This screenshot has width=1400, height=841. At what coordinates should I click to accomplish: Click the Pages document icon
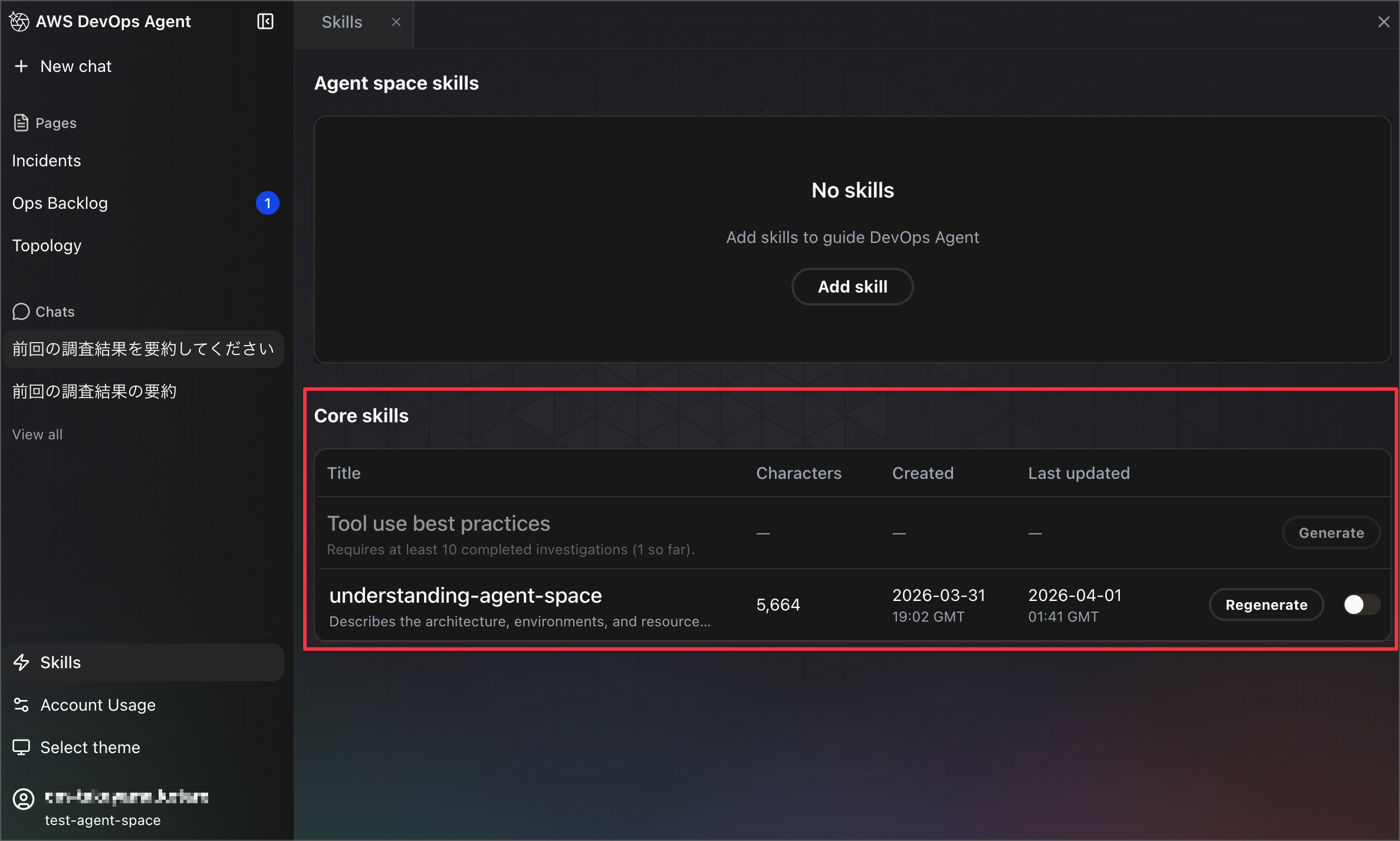point(21,123)
